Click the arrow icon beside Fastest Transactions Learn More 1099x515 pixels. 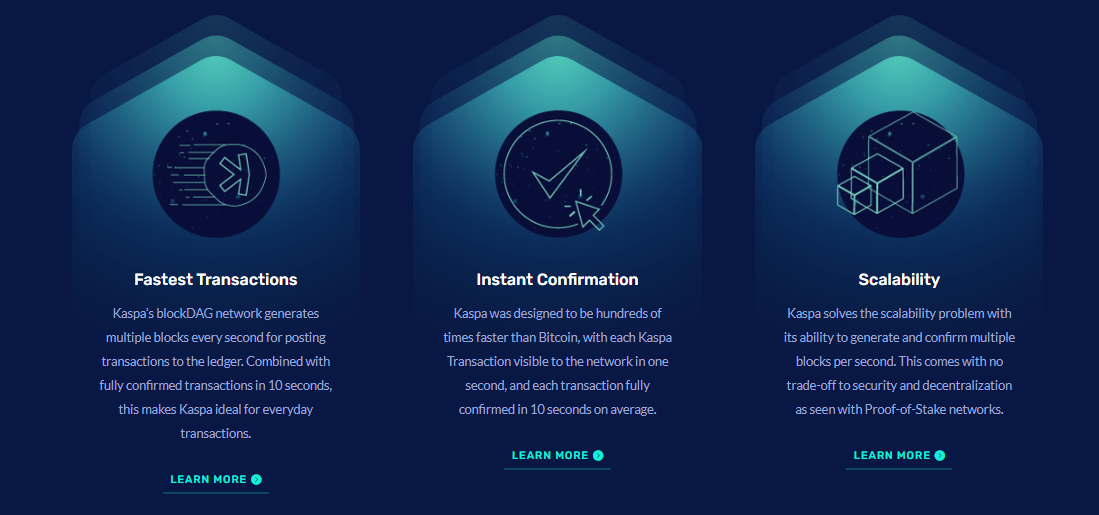pos(257,479)
